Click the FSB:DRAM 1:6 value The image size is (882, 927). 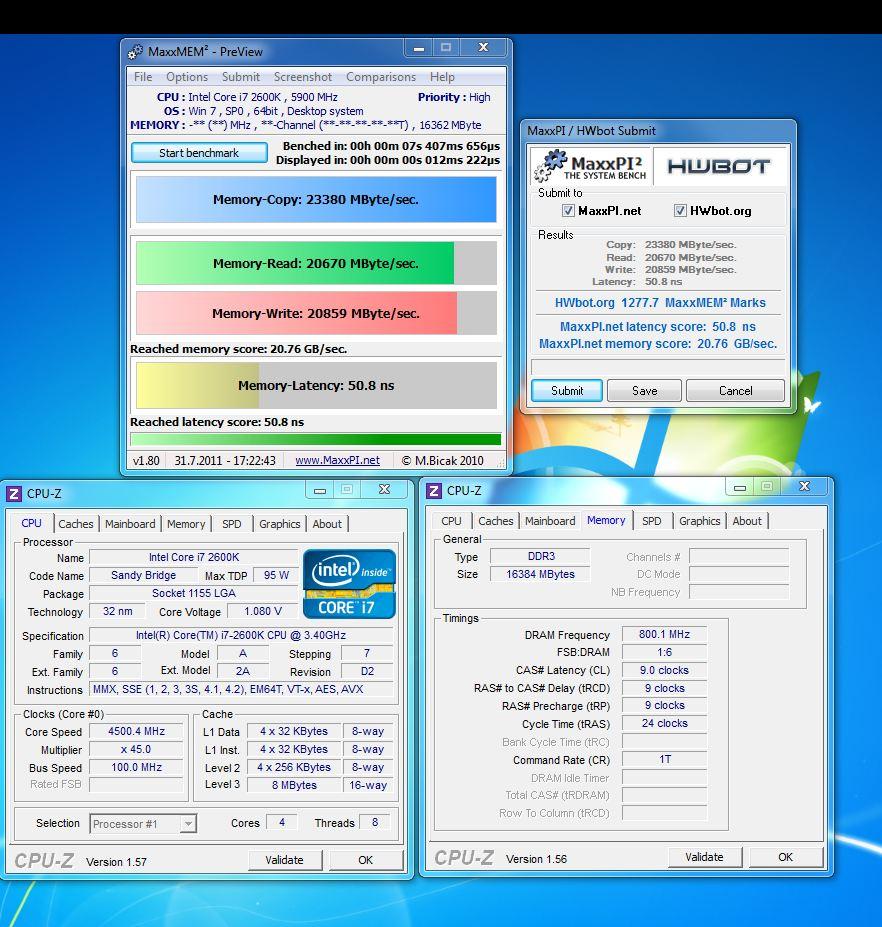664,652
